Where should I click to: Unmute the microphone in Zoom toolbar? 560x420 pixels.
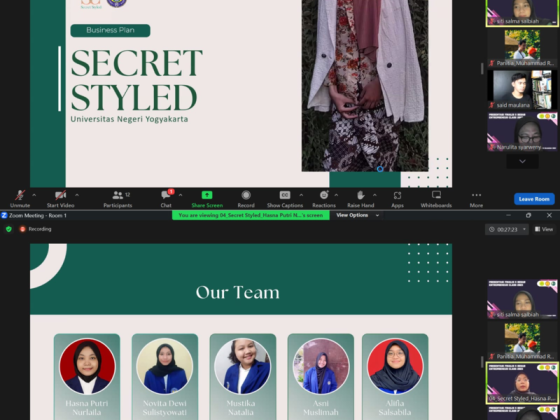point(20,199)
